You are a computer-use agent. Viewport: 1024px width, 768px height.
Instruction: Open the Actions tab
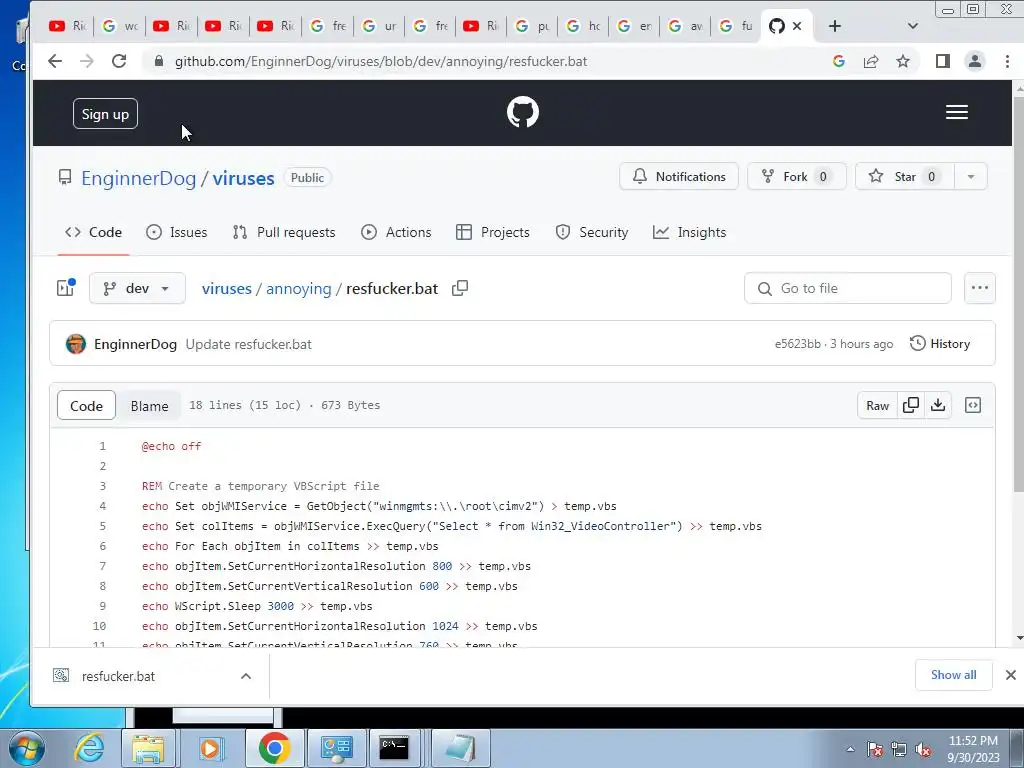tap(396, 232)
